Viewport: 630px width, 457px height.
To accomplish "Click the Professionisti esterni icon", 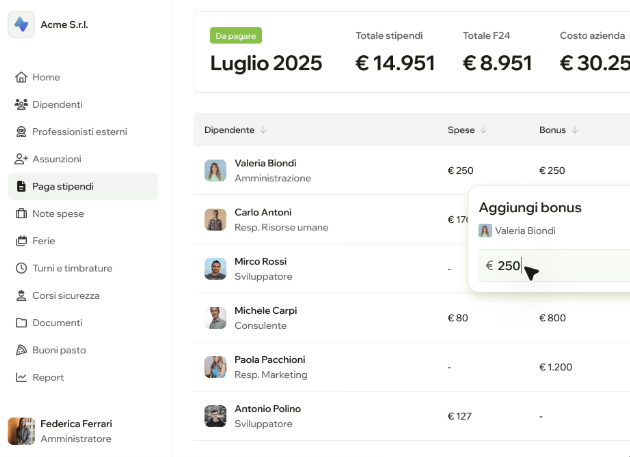I will [21, 132].
